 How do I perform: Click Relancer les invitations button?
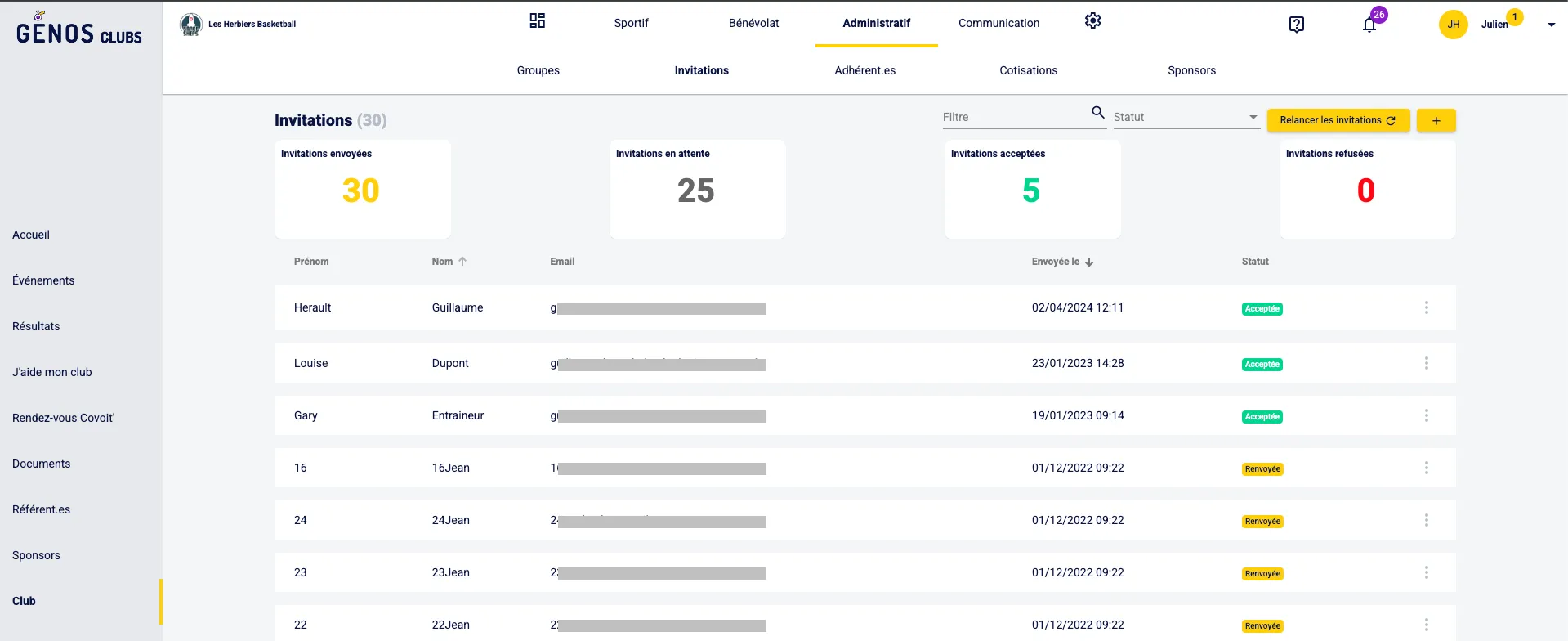(1338, 120)
